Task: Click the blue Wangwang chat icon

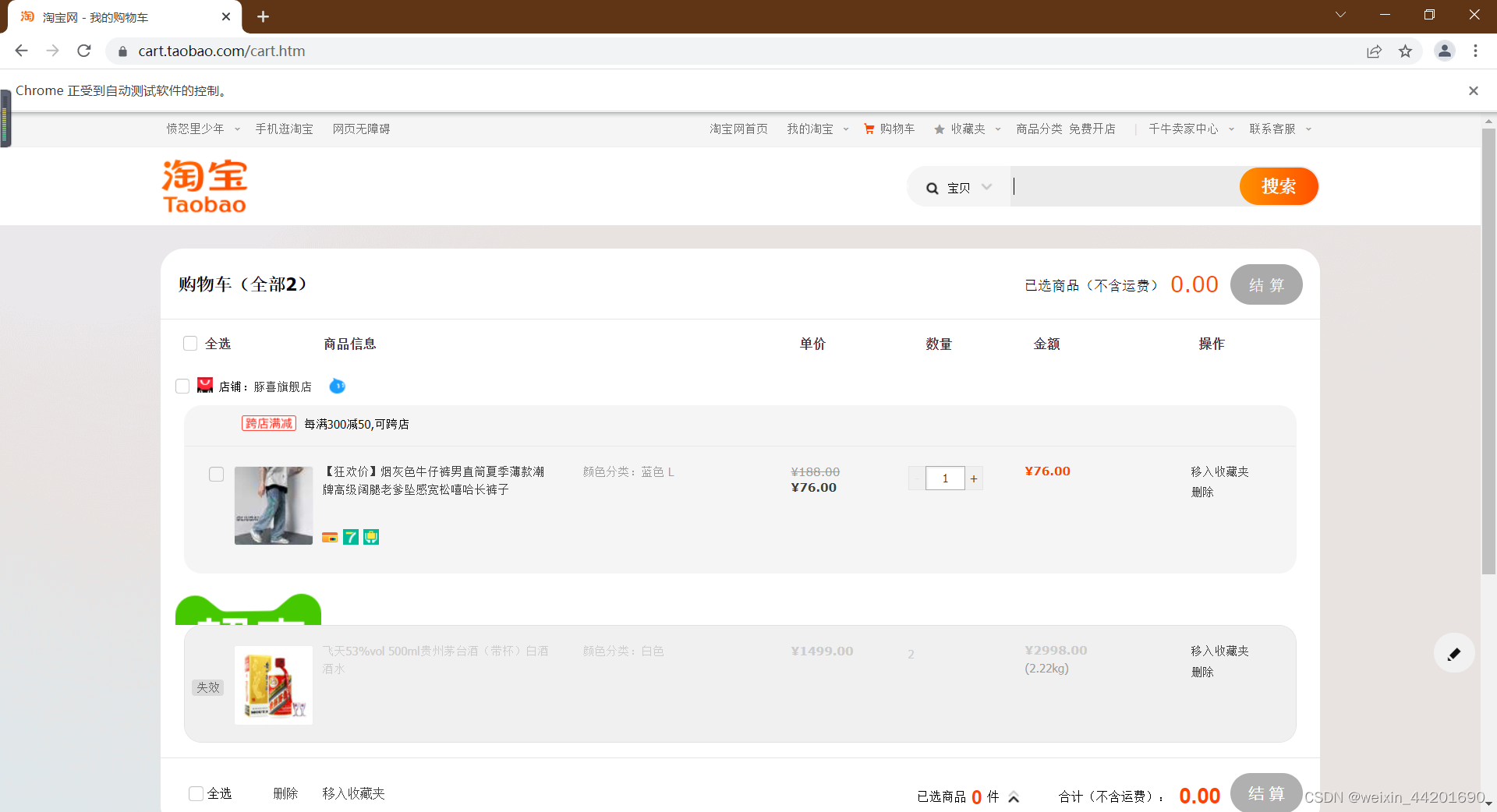Action: pyautogui.click(x=337, y=386)
